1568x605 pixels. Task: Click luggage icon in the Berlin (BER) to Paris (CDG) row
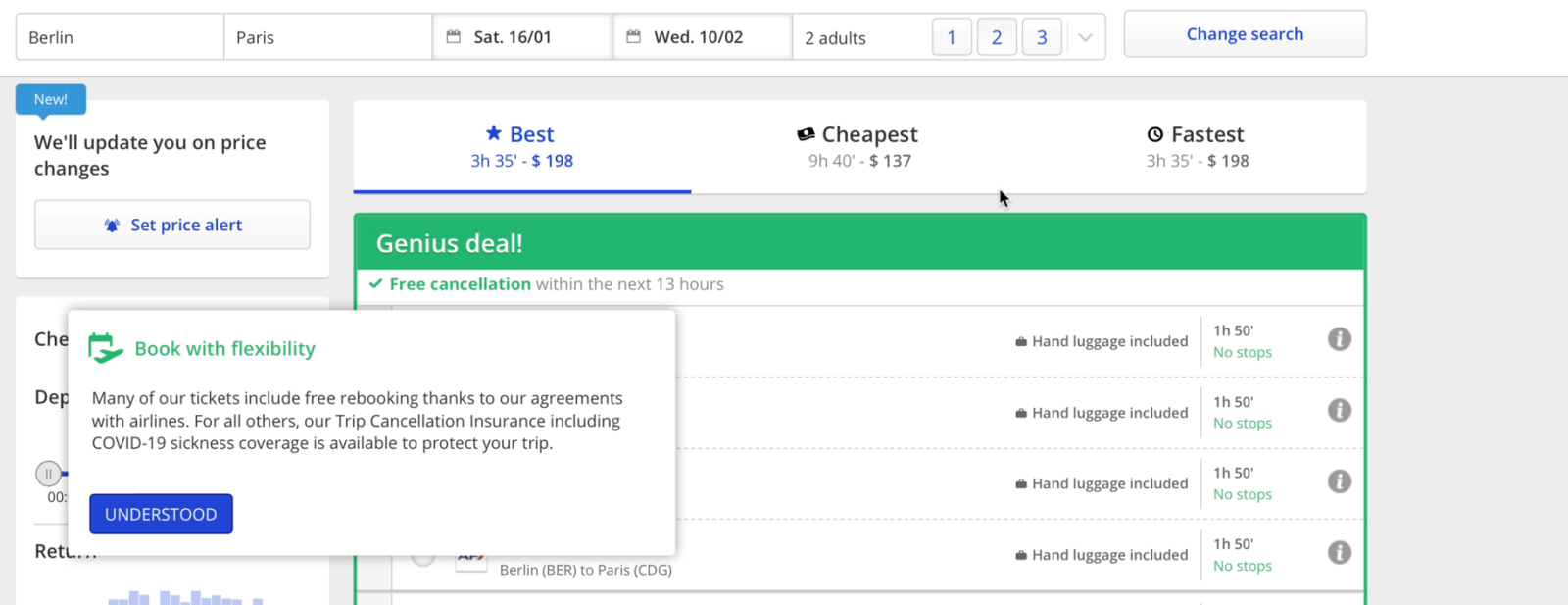tap(1021, 555)
